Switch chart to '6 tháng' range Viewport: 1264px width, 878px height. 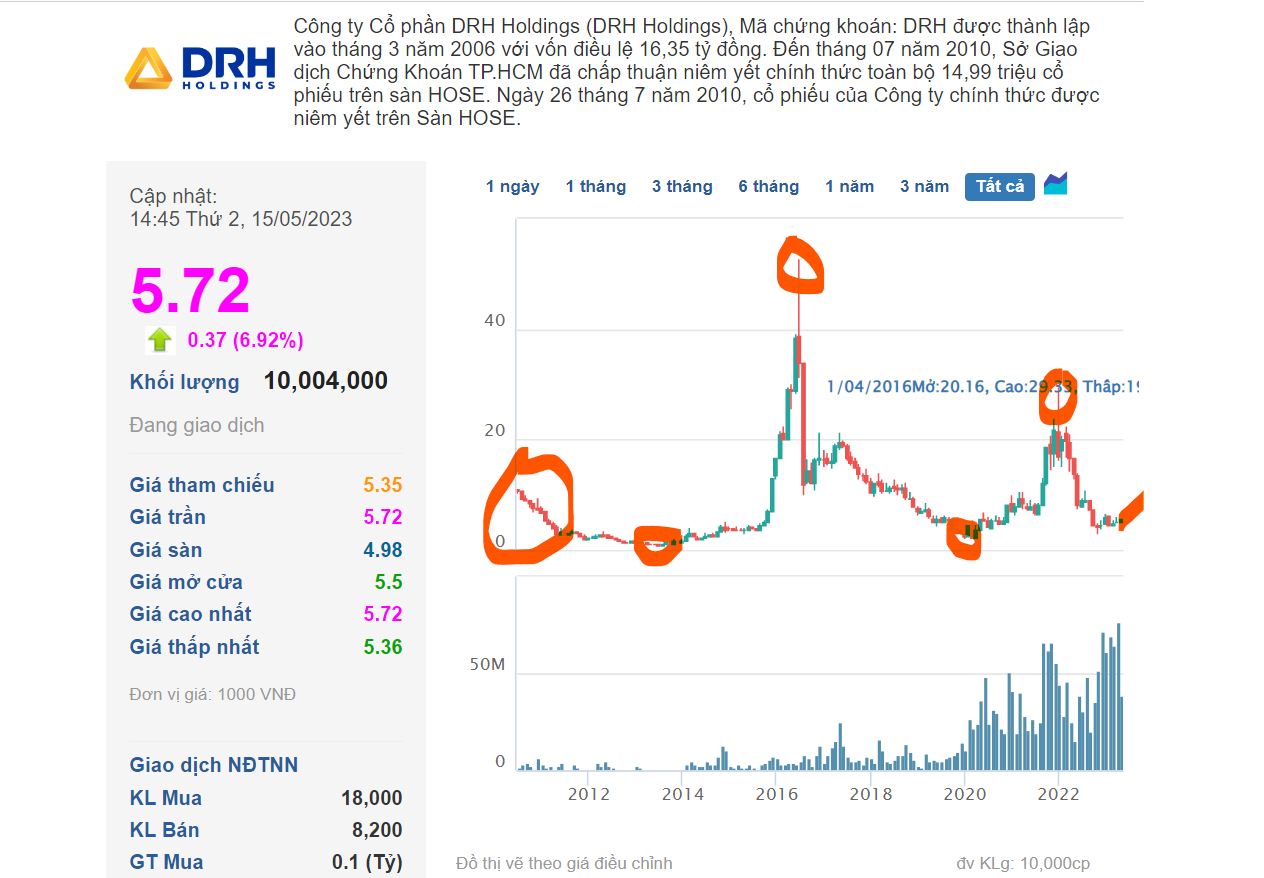tap(769, 187)
